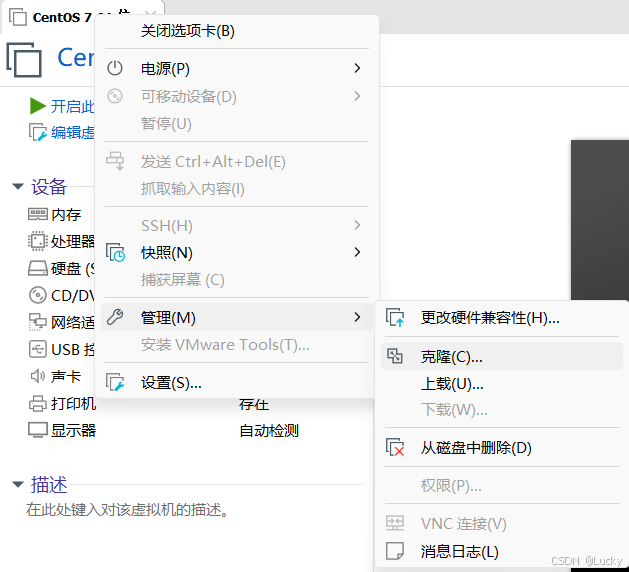Click the green play triangle icon

(38, 106)
